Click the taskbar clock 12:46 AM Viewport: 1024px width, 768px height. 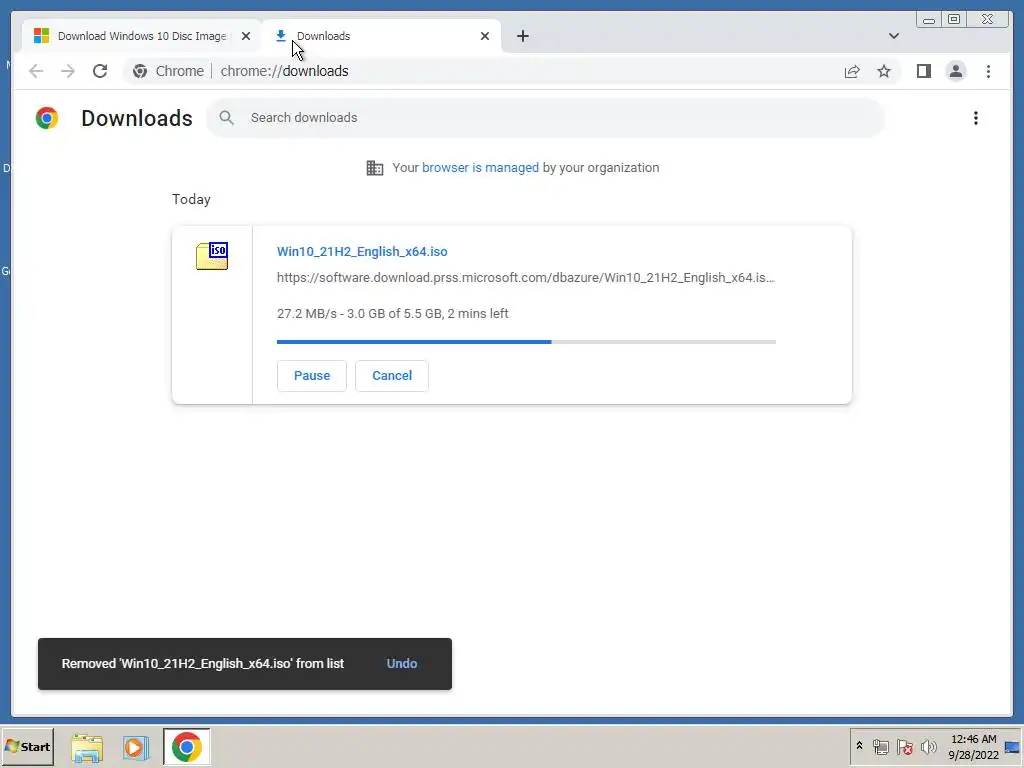[x=973, y=739]
